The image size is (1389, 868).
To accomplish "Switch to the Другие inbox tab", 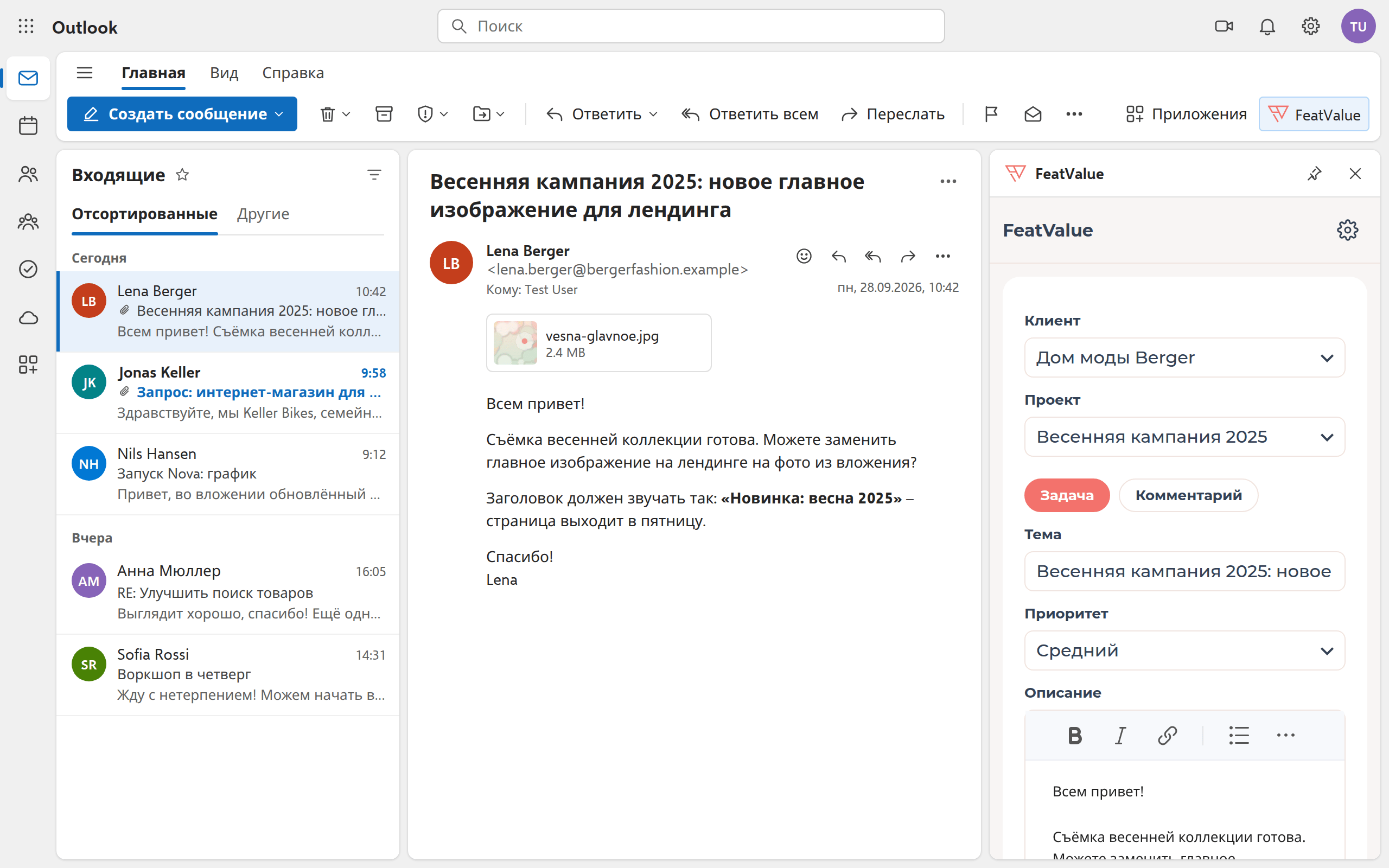I will pyautogui.click(x=263, y=214).
